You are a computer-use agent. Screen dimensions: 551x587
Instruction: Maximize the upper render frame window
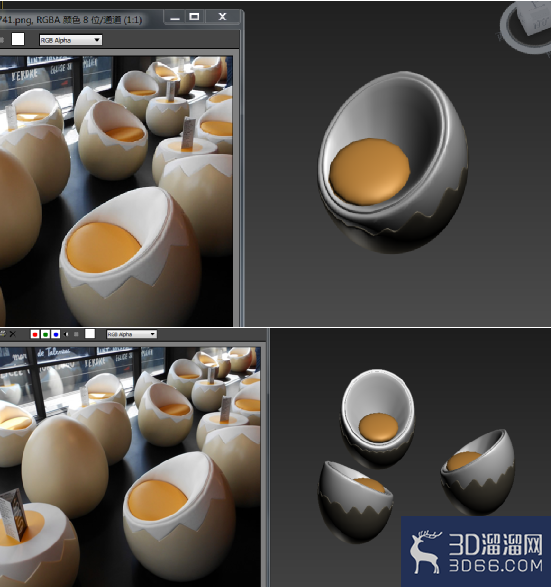pyautogui.click(x=194, y=17)
